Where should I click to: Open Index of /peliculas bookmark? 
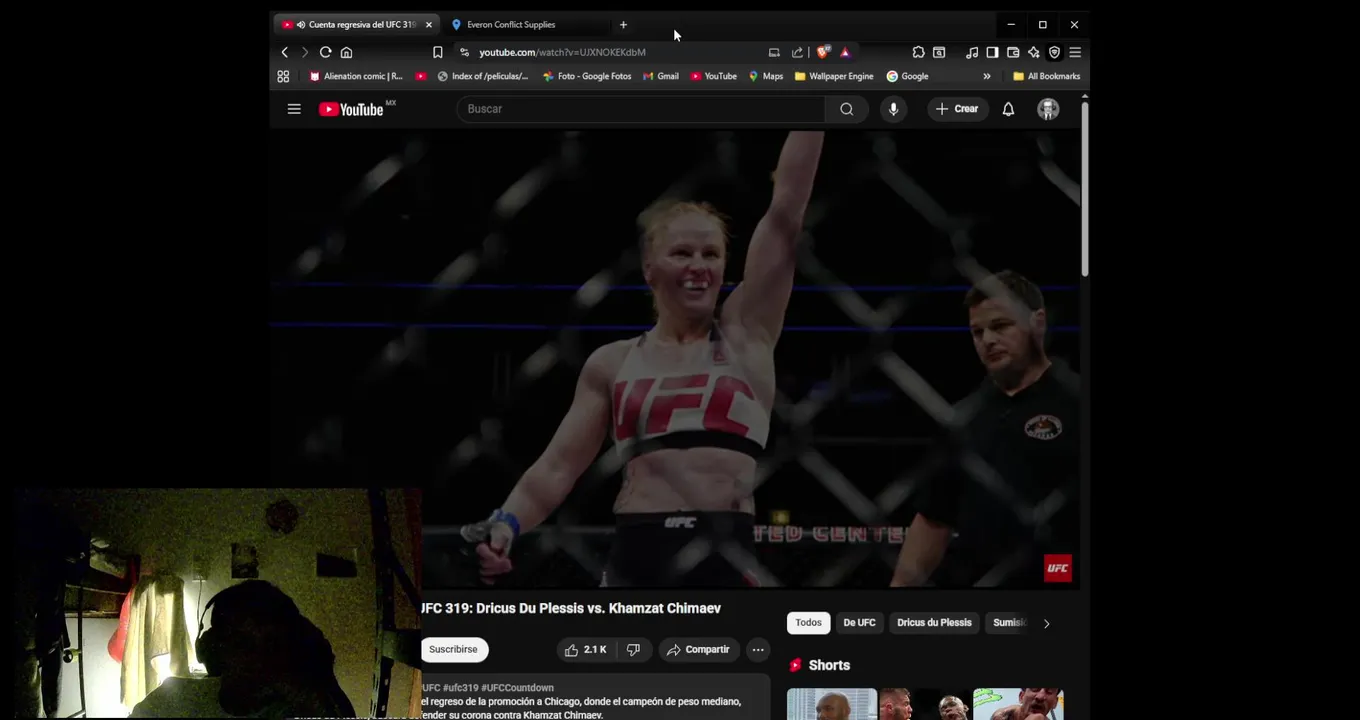point(483,76)
